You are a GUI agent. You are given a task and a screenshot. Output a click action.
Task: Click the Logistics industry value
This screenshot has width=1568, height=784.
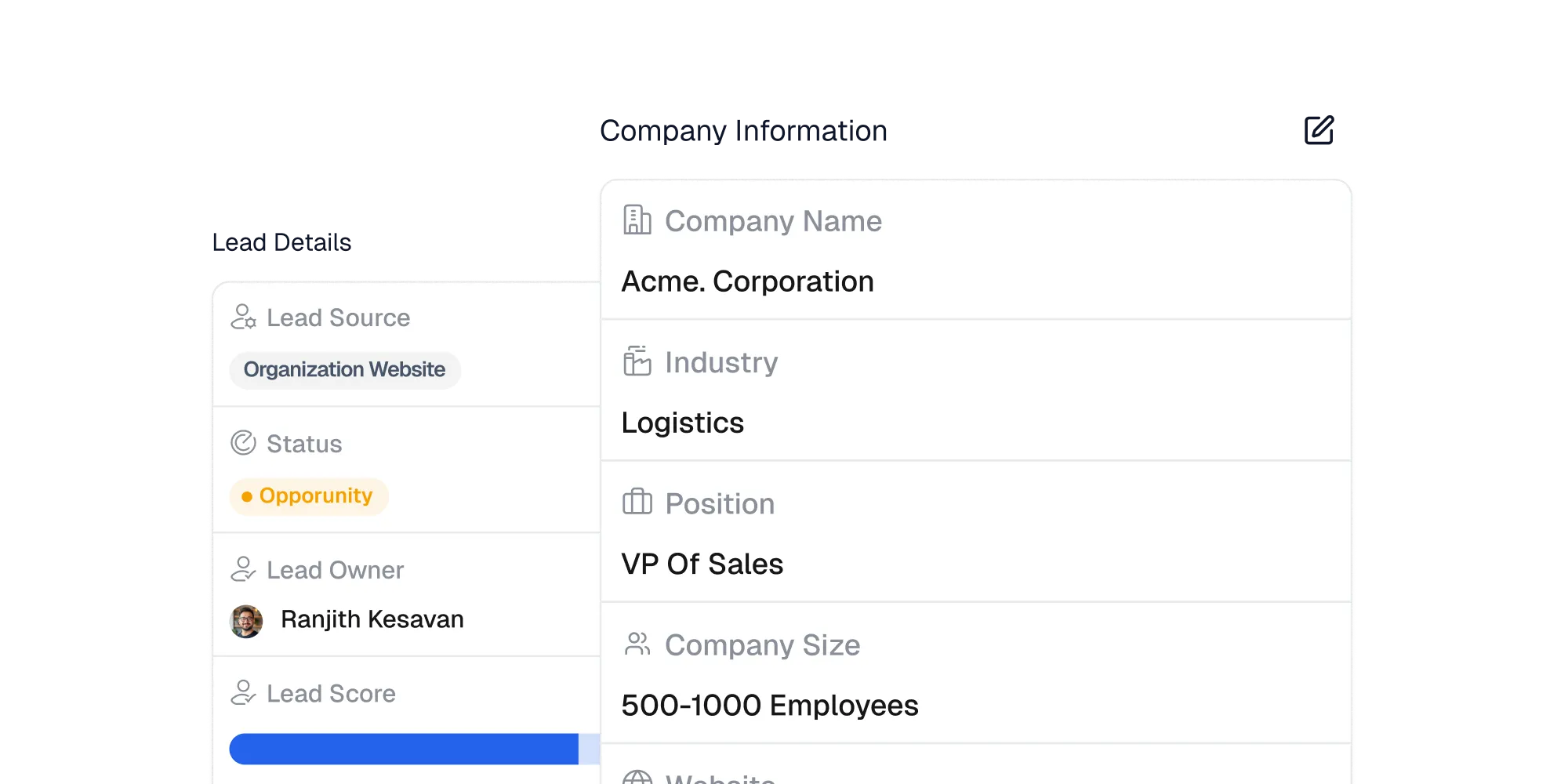(682, 422)
